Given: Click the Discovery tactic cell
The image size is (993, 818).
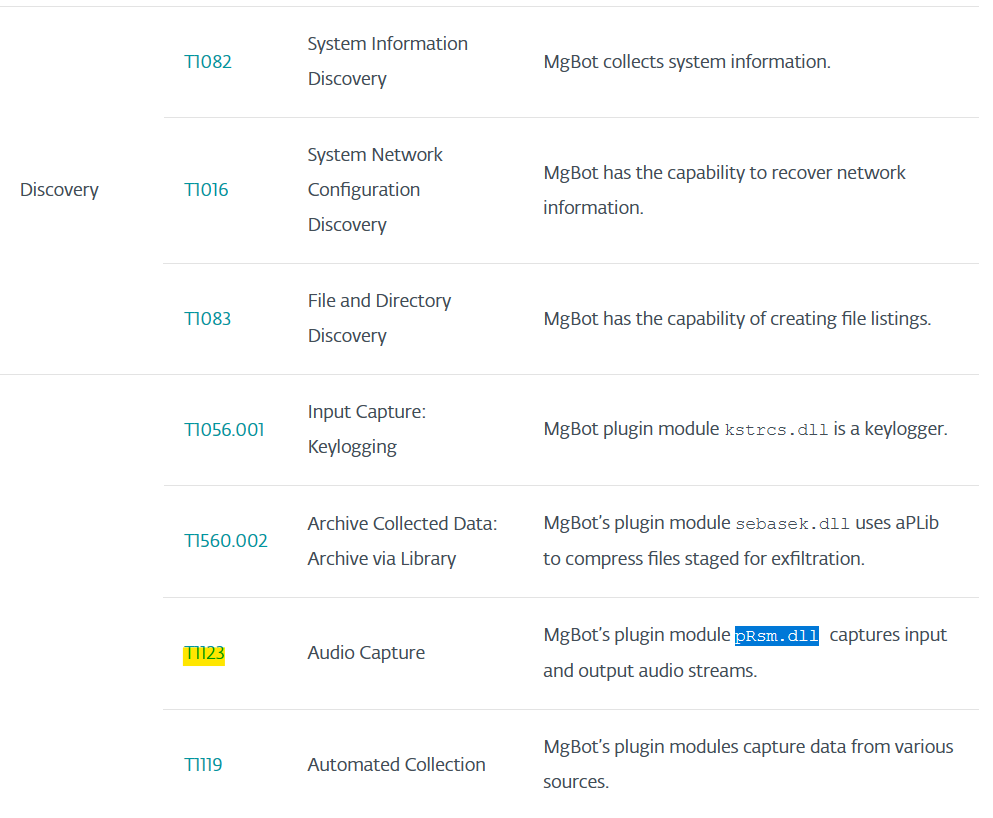Looking at the screenshot, I should 60,189.
